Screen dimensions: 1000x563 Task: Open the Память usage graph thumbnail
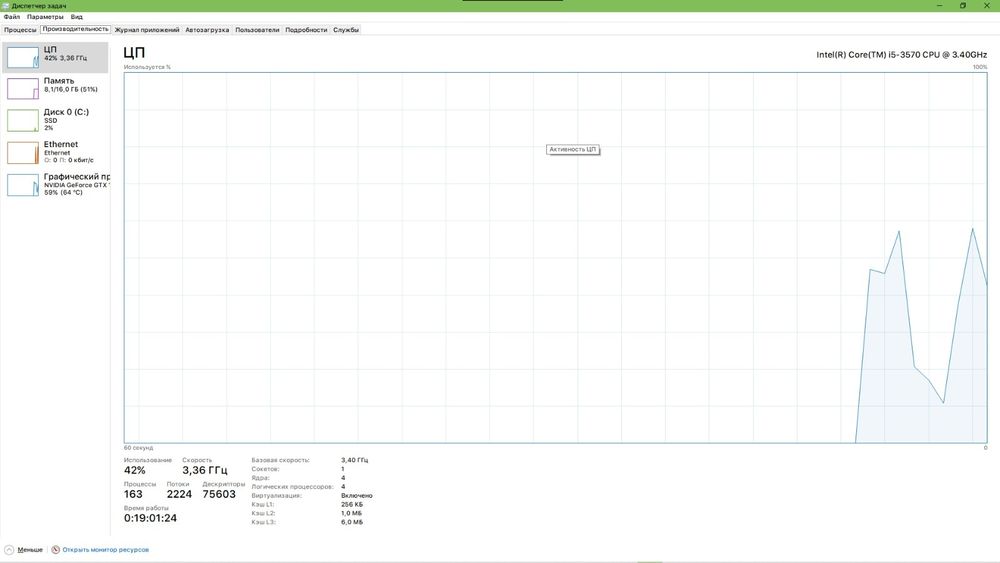(23, 89)
